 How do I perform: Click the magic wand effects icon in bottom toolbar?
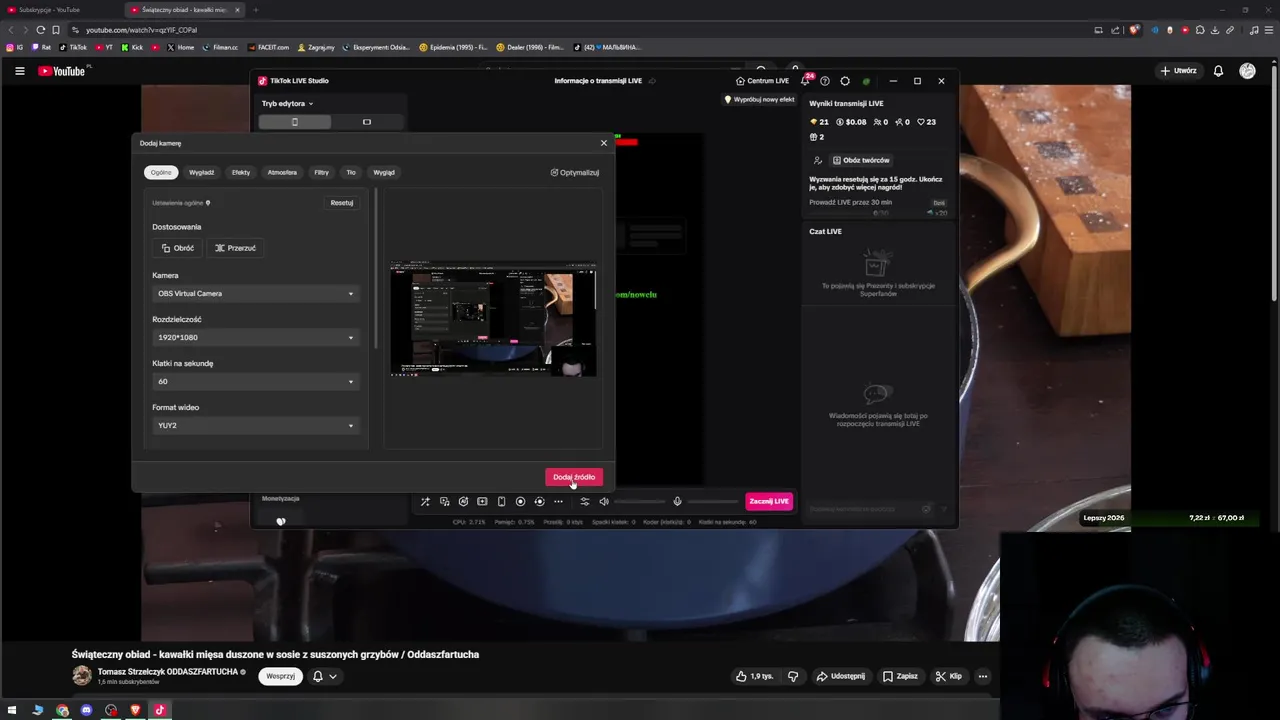pyautogui.click(x=425, y=501)
